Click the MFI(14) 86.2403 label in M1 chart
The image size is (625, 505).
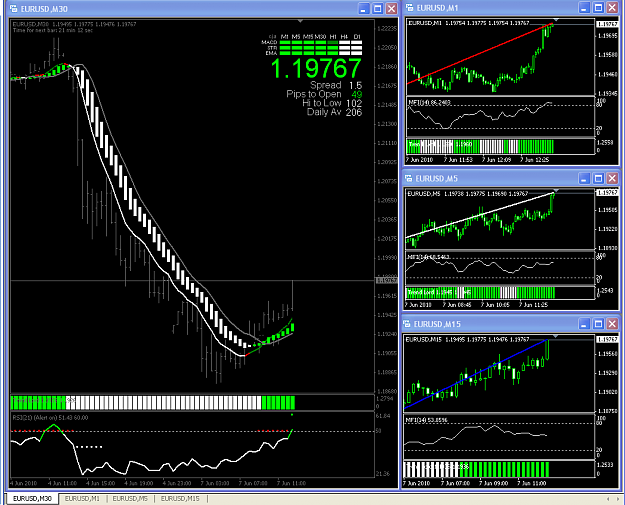click(x=429, y=102)
